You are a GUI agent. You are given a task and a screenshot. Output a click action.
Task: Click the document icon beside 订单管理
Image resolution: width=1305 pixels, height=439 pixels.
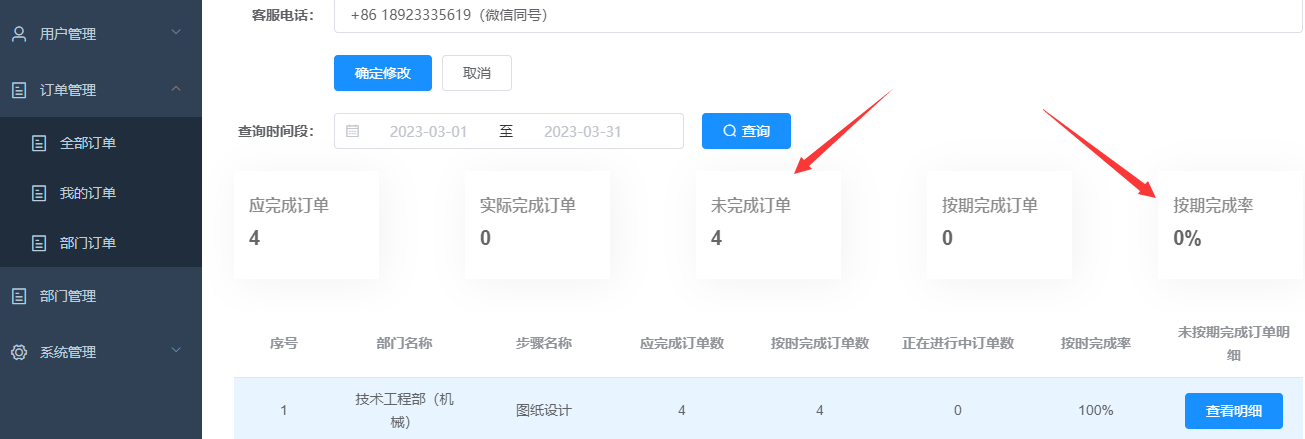[x=19, y=90]
